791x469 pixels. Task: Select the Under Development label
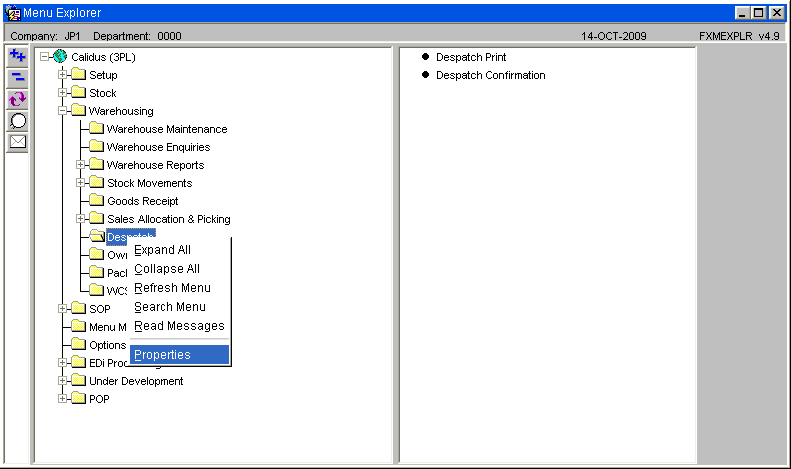[136, 381]
